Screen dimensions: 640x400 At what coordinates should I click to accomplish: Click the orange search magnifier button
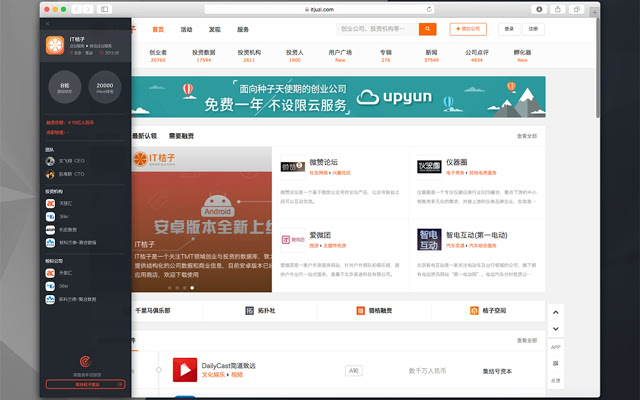point(427,30)
